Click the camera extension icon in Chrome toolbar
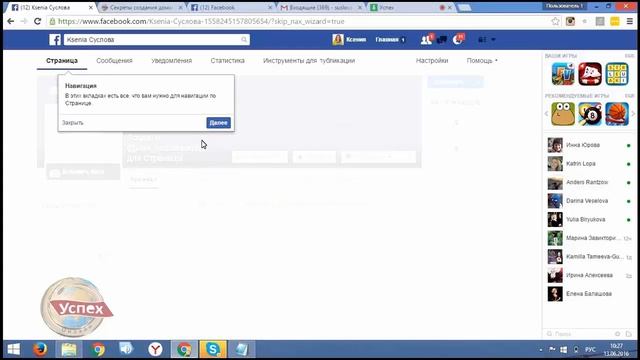 pos(570,21)
